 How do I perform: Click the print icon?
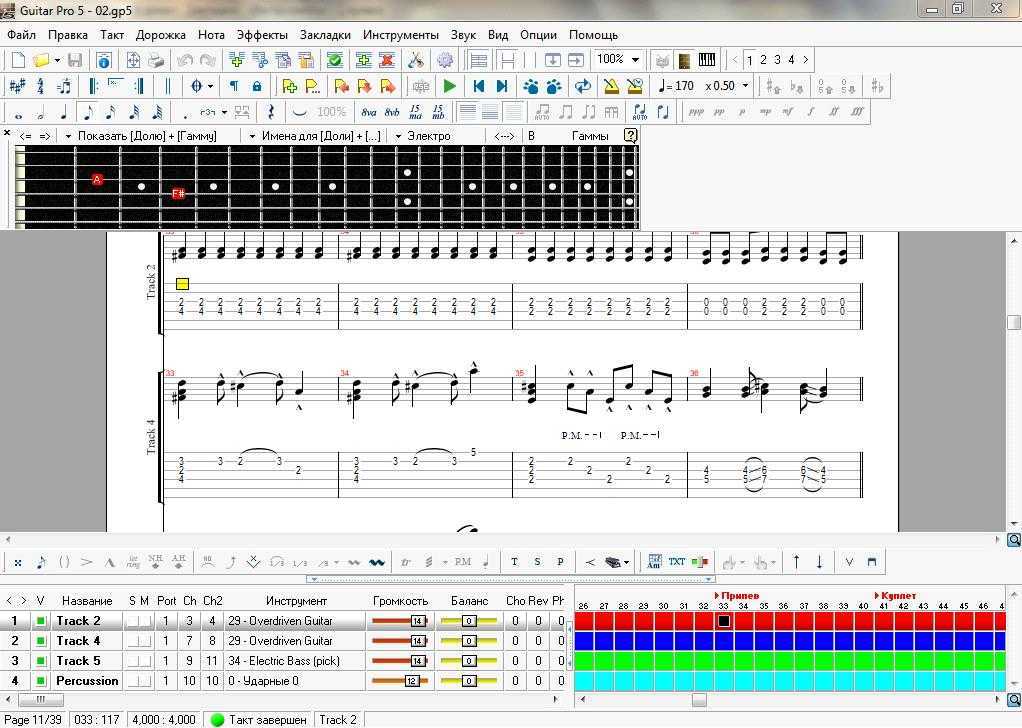[x=155, y=60]
